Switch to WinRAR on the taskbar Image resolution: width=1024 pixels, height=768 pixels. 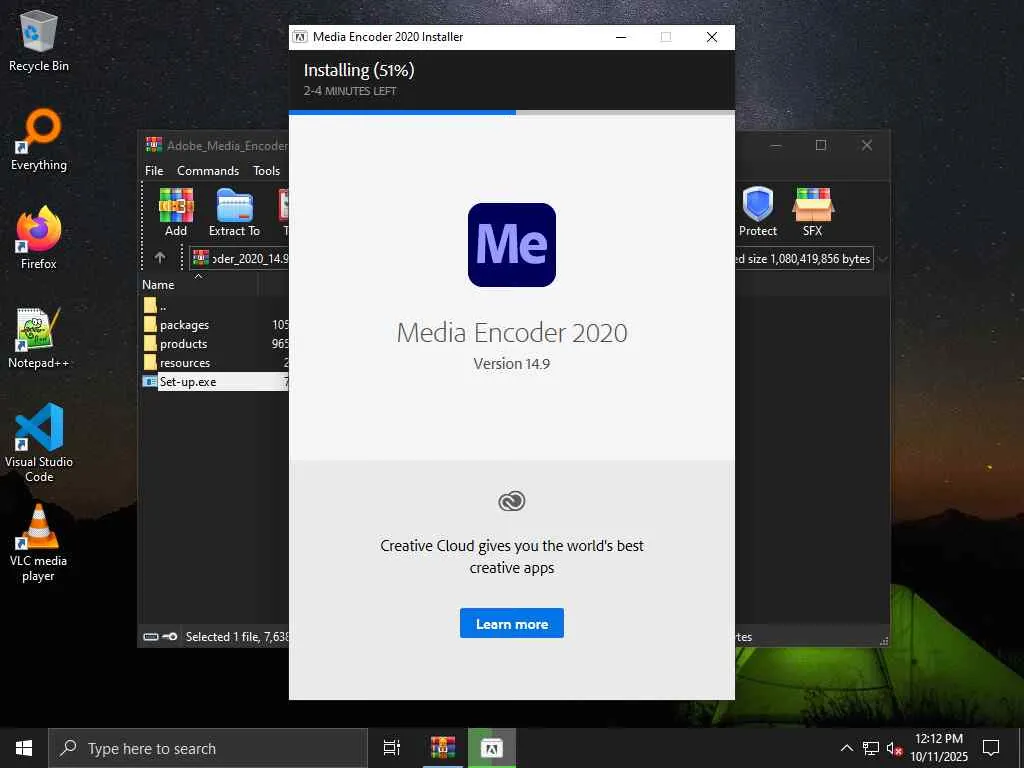click(443, 748)
